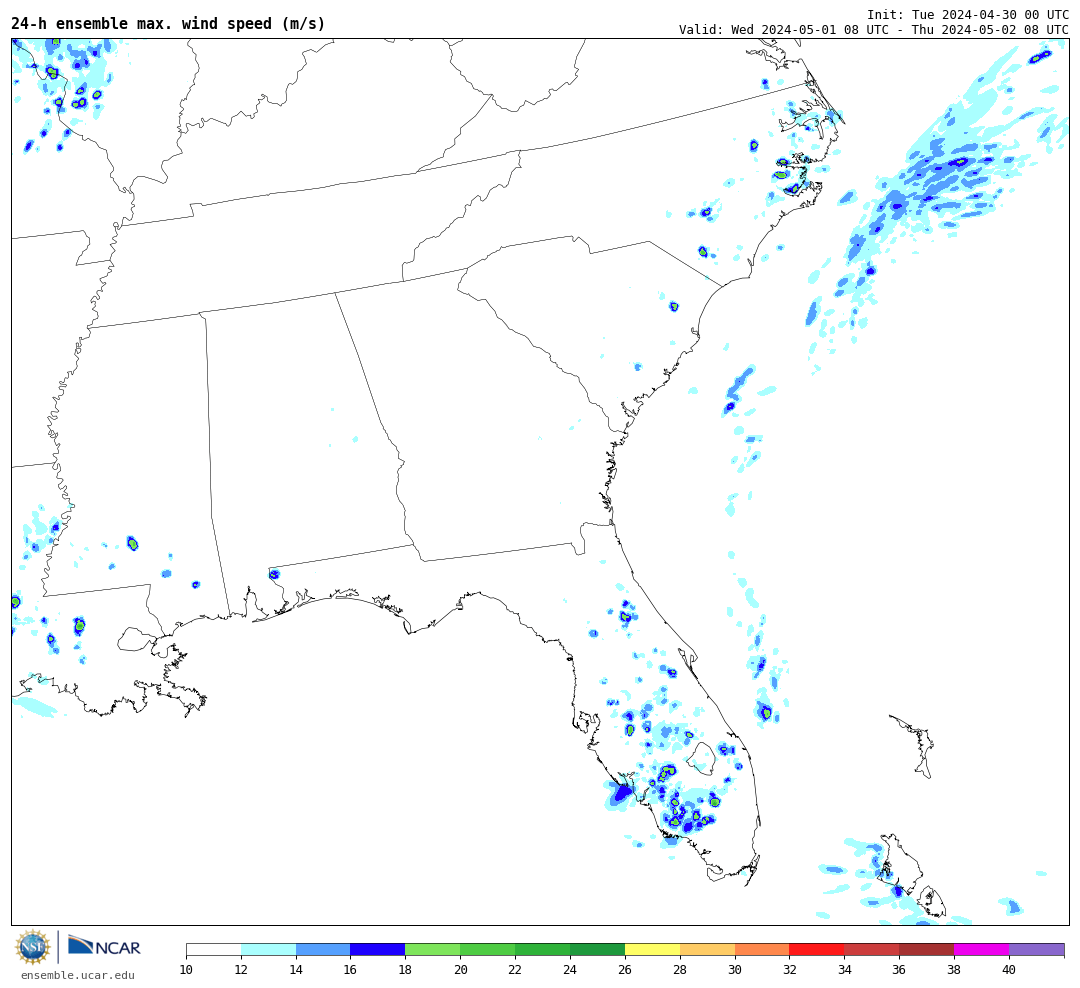
Task: Click the legend tick label '32'
Action: (789, 970)
